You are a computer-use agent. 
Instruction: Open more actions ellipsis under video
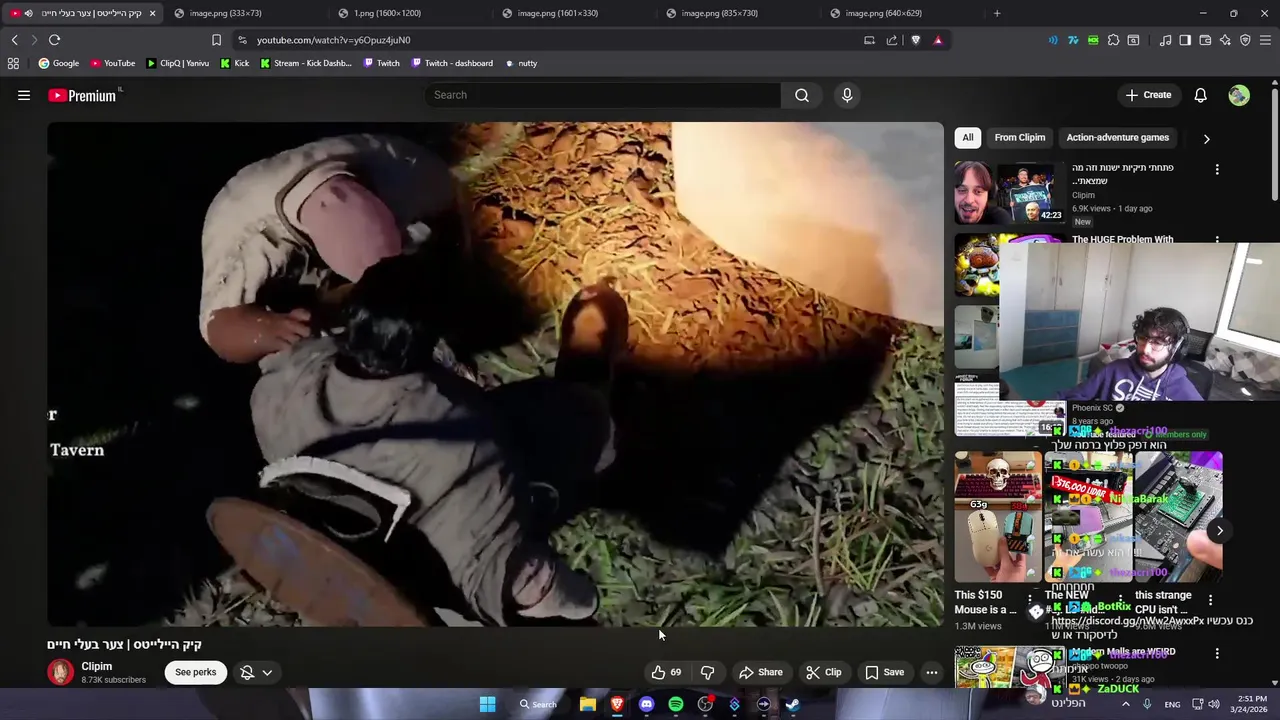[x=932, y=672]
